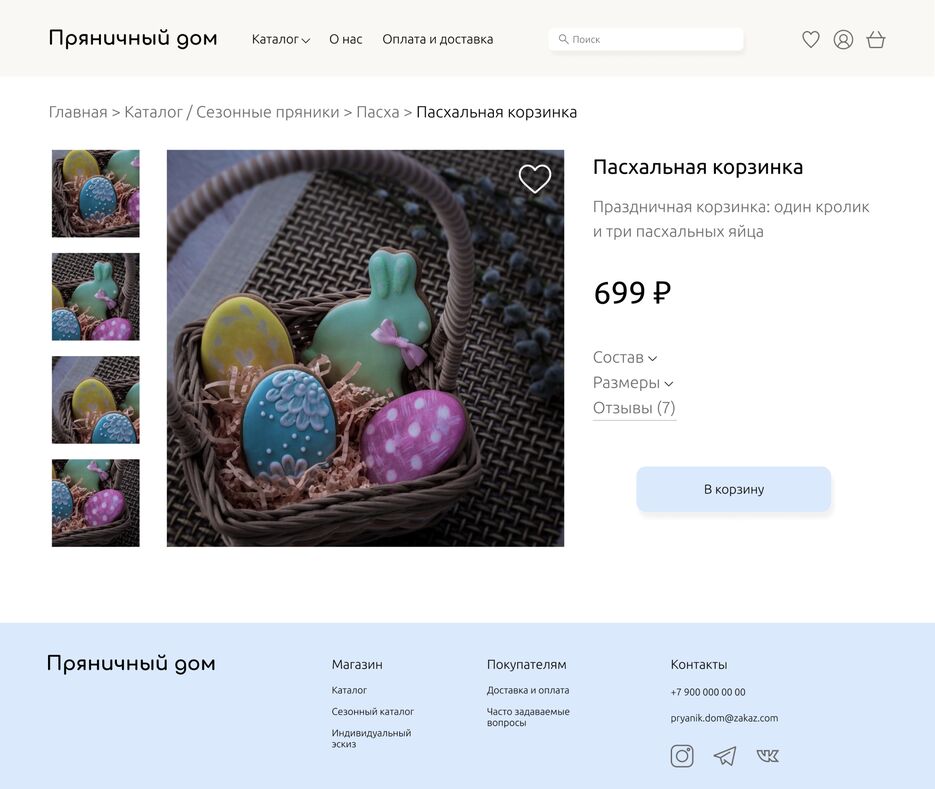
Task: Select the bunny close-up second thumbnail
Action: coord(95,296)
